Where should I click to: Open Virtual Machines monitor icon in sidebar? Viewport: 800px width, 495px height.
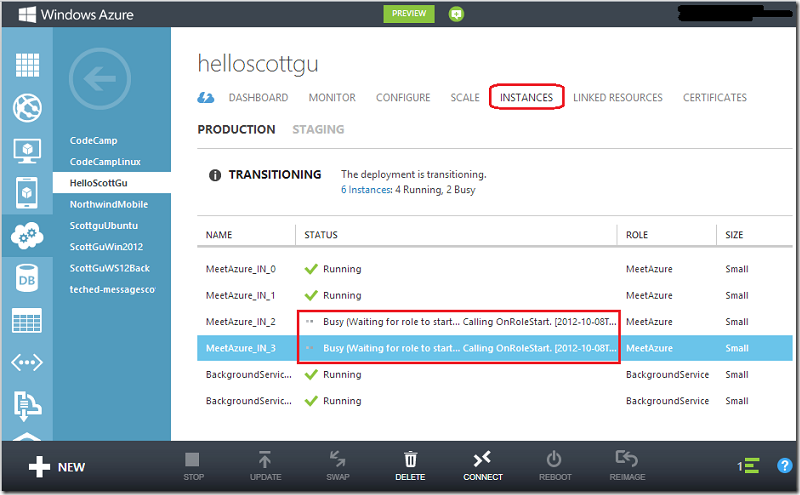point(27,151)
